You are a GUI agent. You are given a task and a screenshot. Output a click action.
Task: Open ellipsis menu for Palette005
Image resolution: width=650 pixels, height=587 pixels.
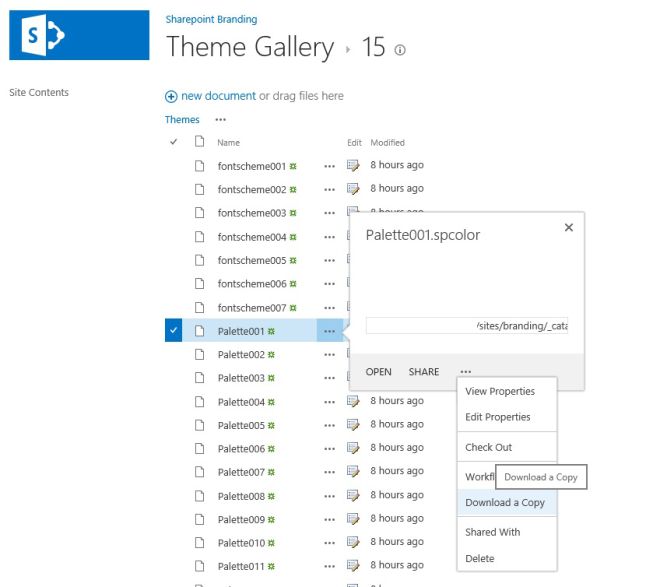tap(329, 426)
